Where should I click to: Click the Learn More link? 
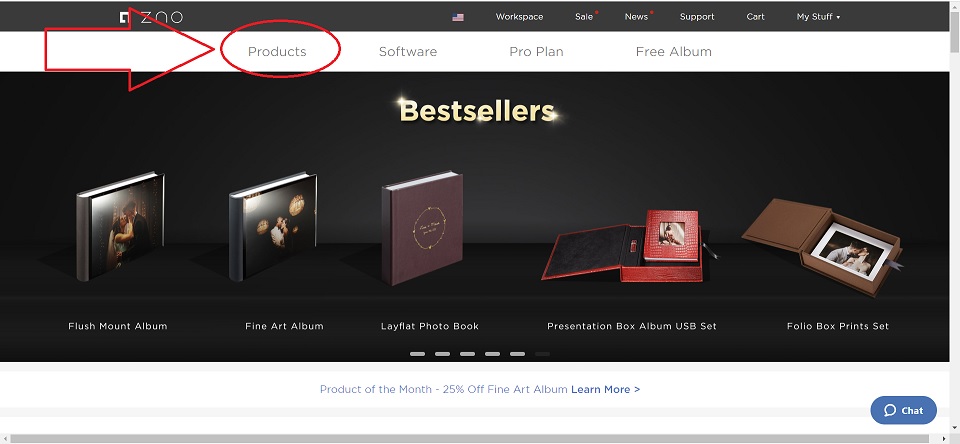606,389
